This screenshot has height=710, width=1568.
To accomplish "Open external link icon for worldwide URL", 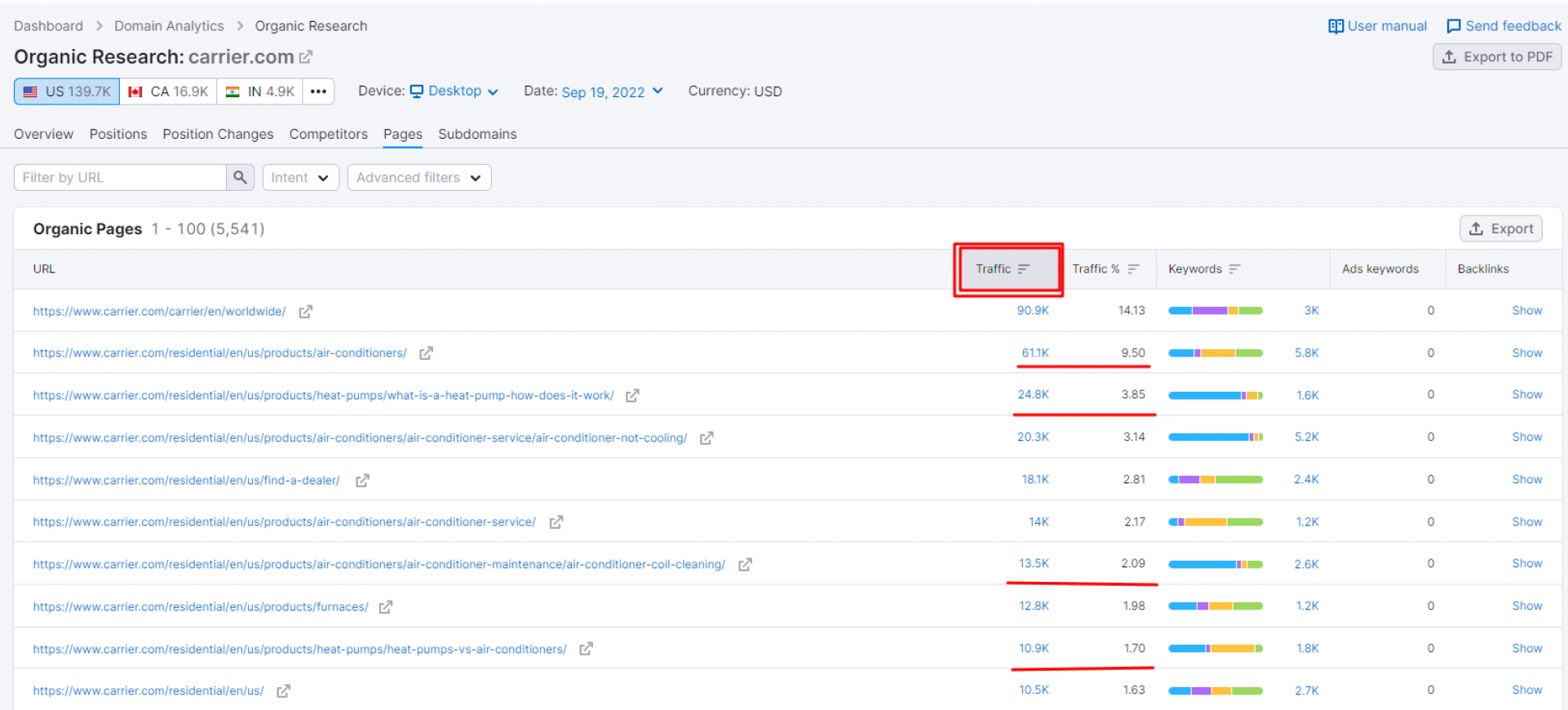I will click(305, 312).
